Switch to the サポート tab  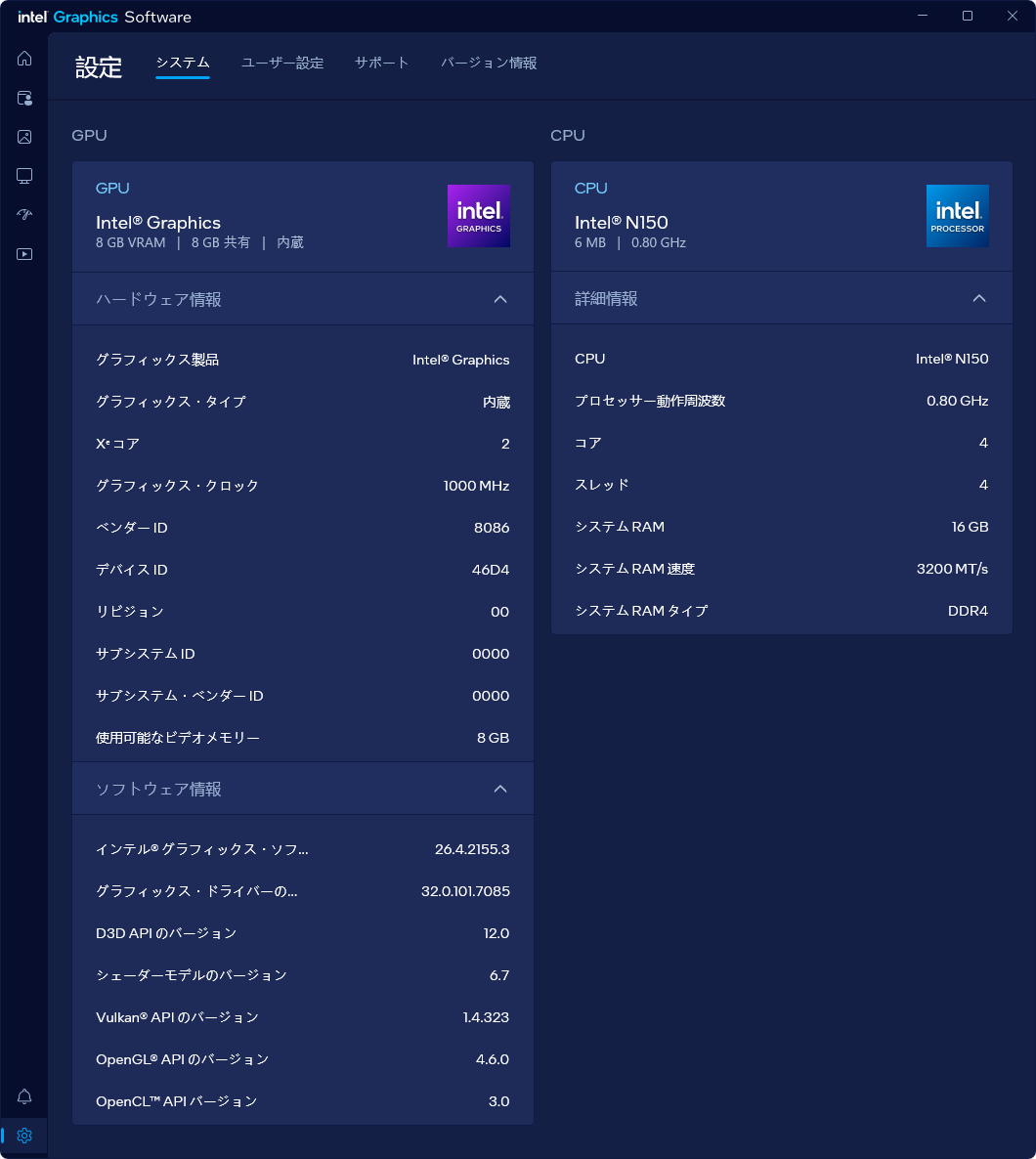click(381, 63)
